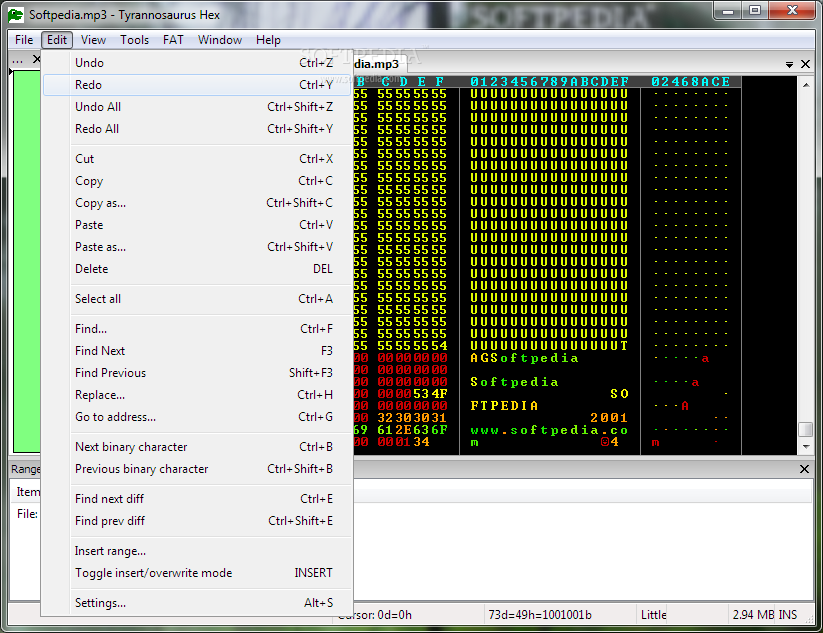Image resolution: width=823 pixels, height=633 pixels.
Task: Choose the plain Copy menu entry
Action: point(197,181)
